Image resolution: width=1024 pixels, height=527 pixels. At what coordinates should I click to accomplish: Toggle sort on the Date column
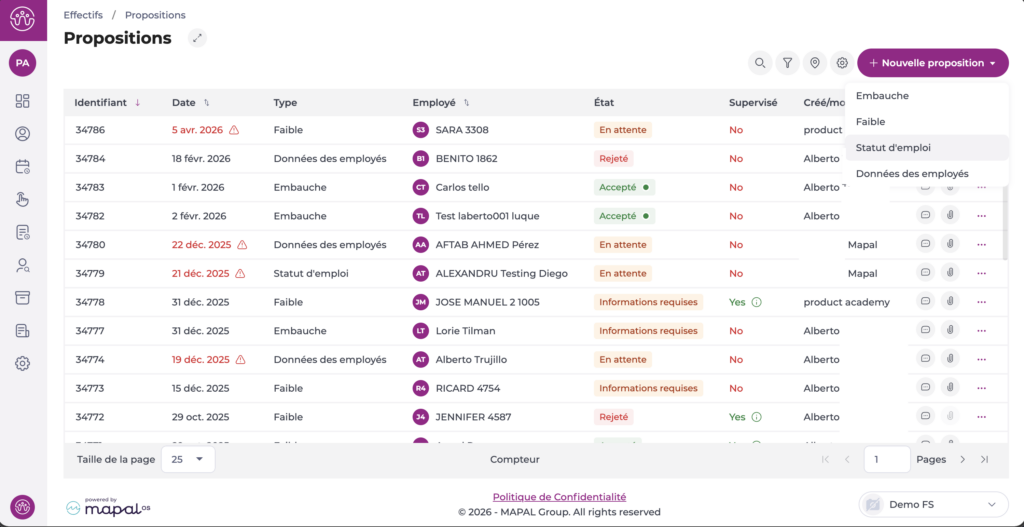pyautogui.click(x=190, y=102)
